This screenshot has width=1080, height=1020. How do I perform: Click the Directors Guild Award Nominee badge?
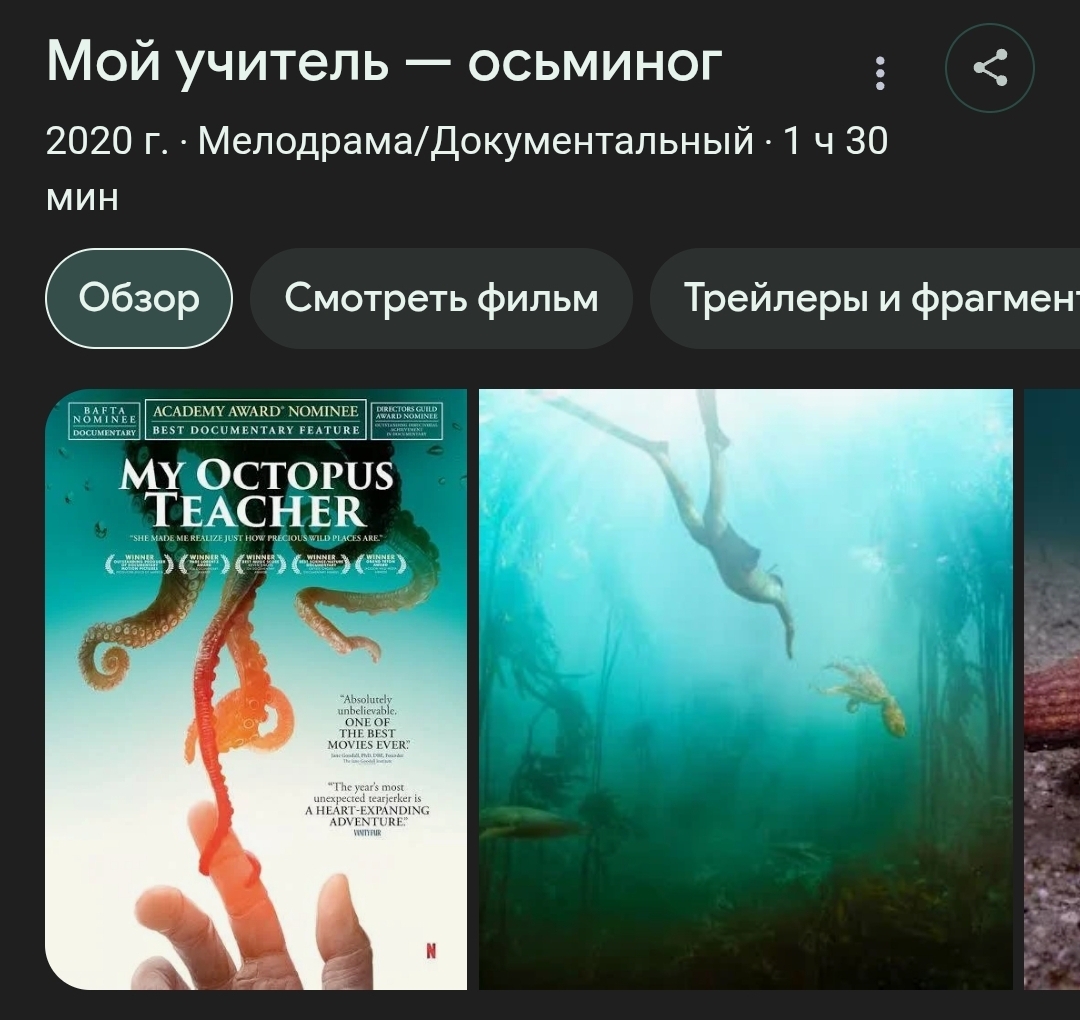click(x=406, y=420)
